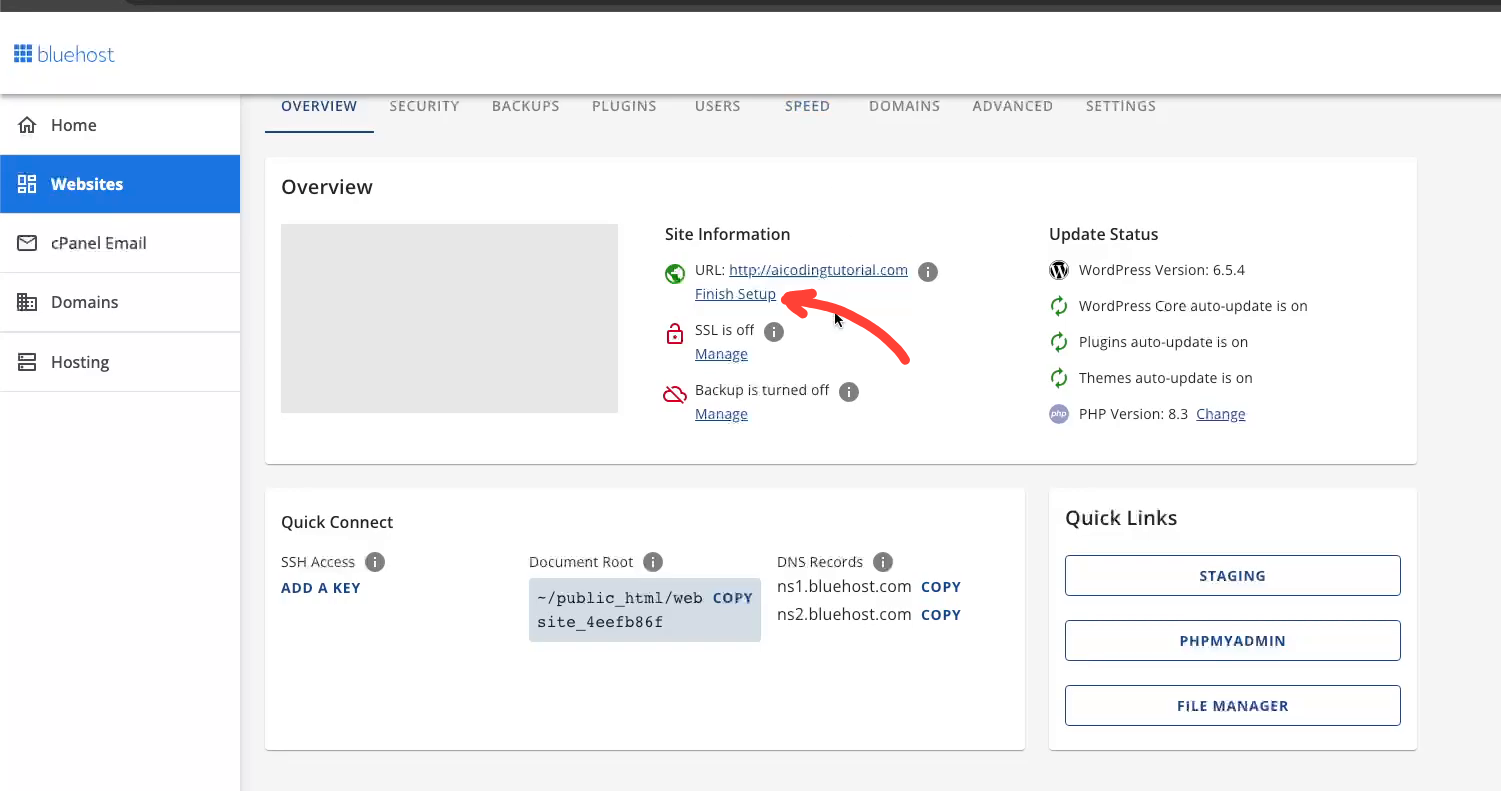
Task: Click the STAGING quick link button
Action: tap(1232, 576)
